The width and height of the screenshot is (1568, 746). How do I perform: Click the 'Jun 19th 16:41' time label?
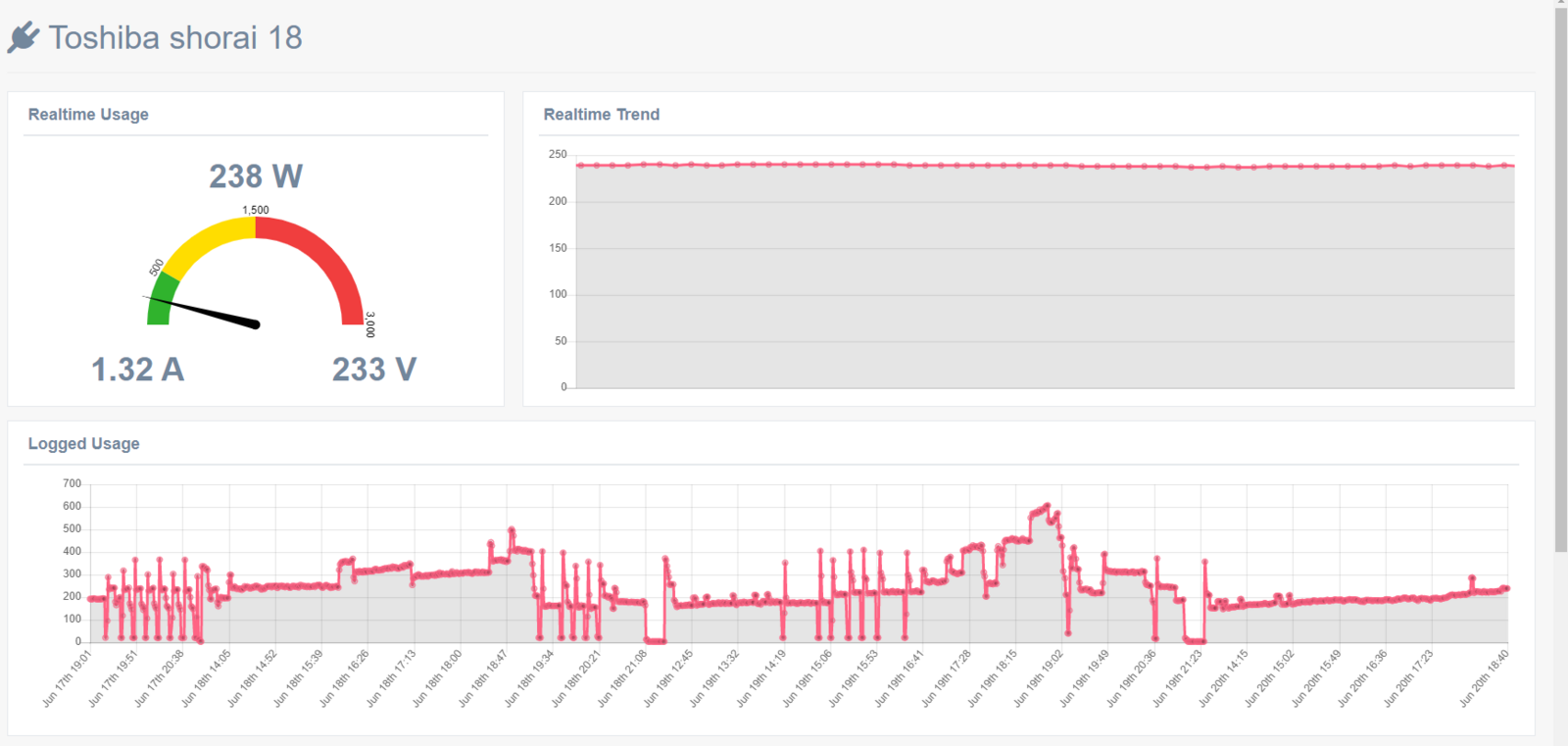click(x=900, y=677)
